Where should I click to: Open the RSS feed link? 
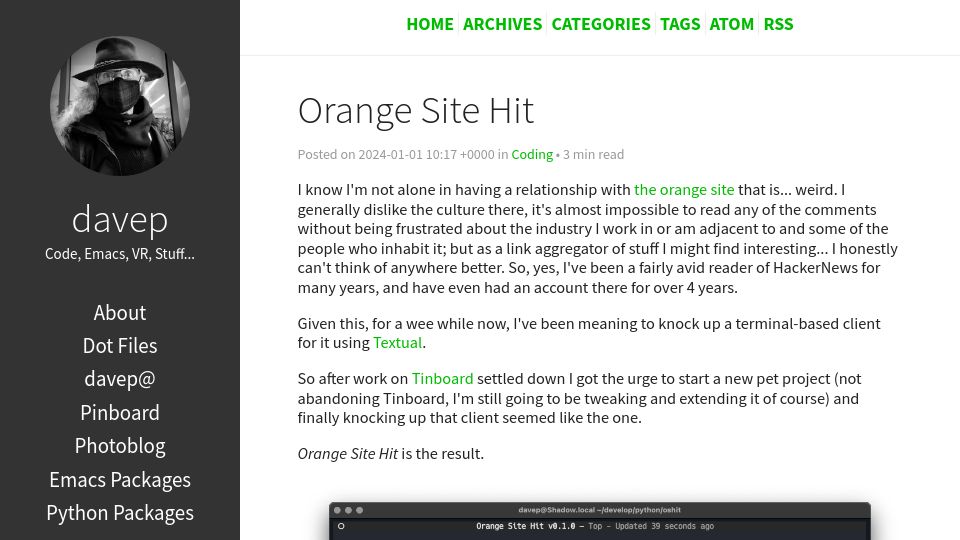(778, 24)
